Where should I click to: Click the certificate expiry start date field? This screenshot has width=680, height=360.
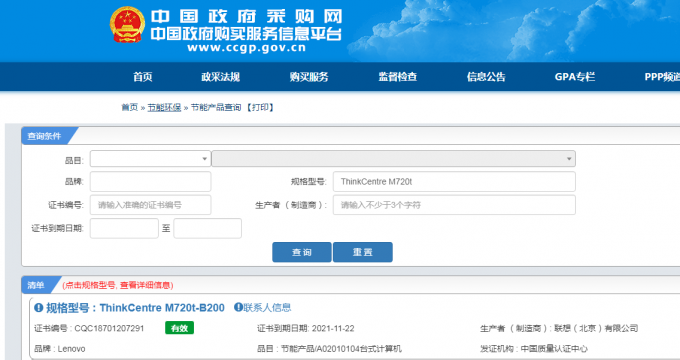pos(124,228)
